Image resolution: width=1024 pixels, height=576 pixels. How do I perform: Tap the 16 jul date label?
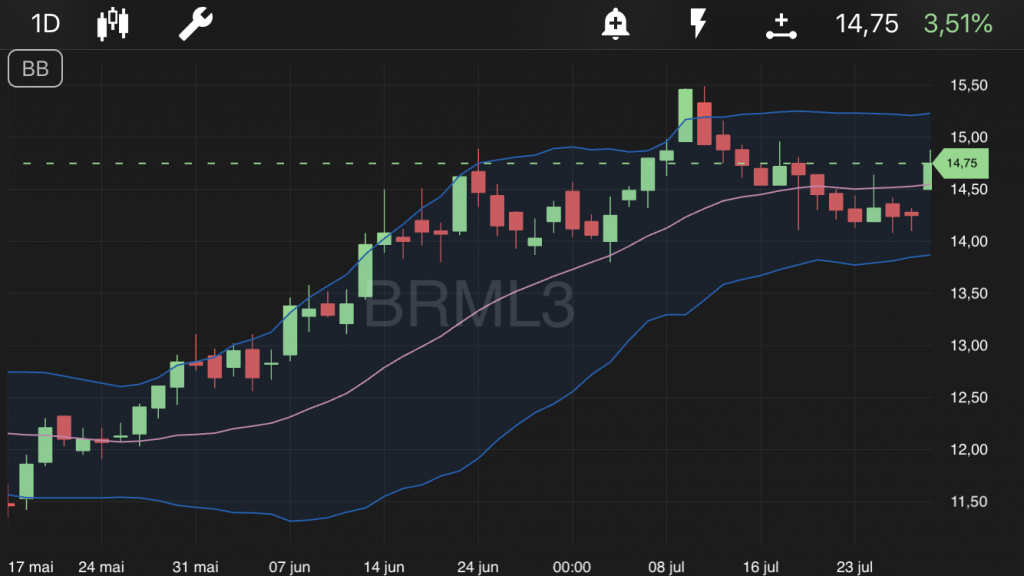[761, 567]
